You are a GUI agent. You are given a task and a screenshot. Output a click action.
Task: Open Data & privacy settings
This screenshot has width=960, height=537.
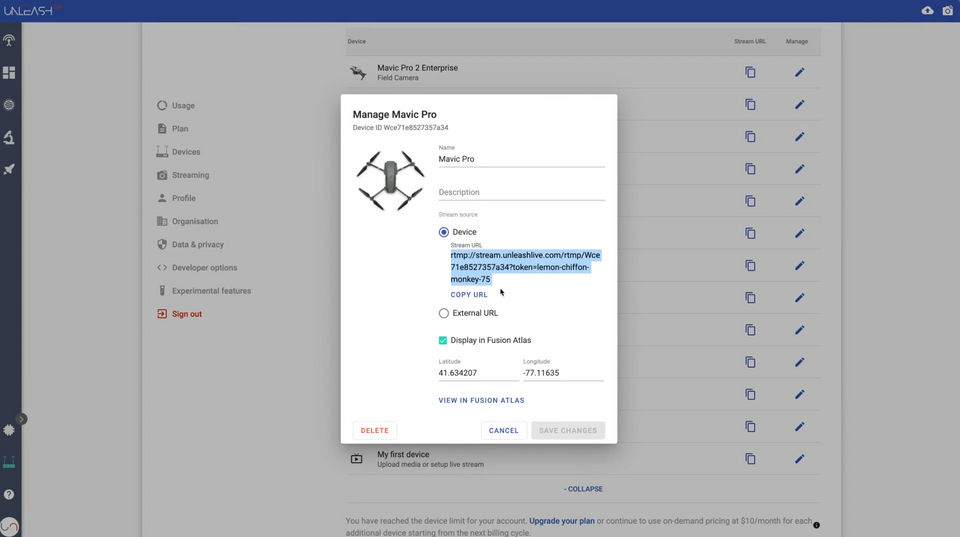pyautogui.click(x=190, y=244)
